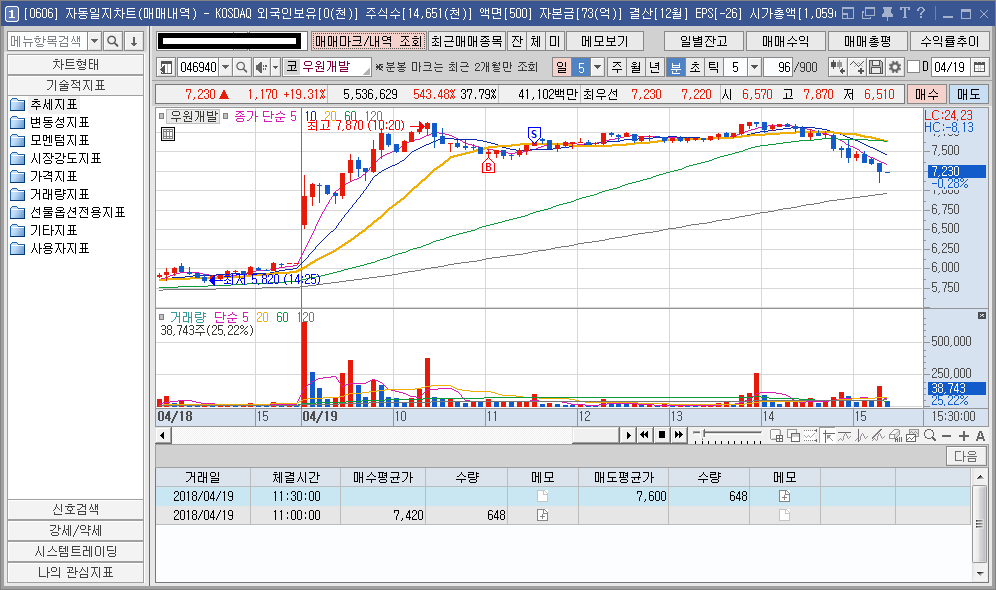Viewport: 996px width, 590px height.
Task: Expand the 변동성지표 folder
Action: coord(50,122)
